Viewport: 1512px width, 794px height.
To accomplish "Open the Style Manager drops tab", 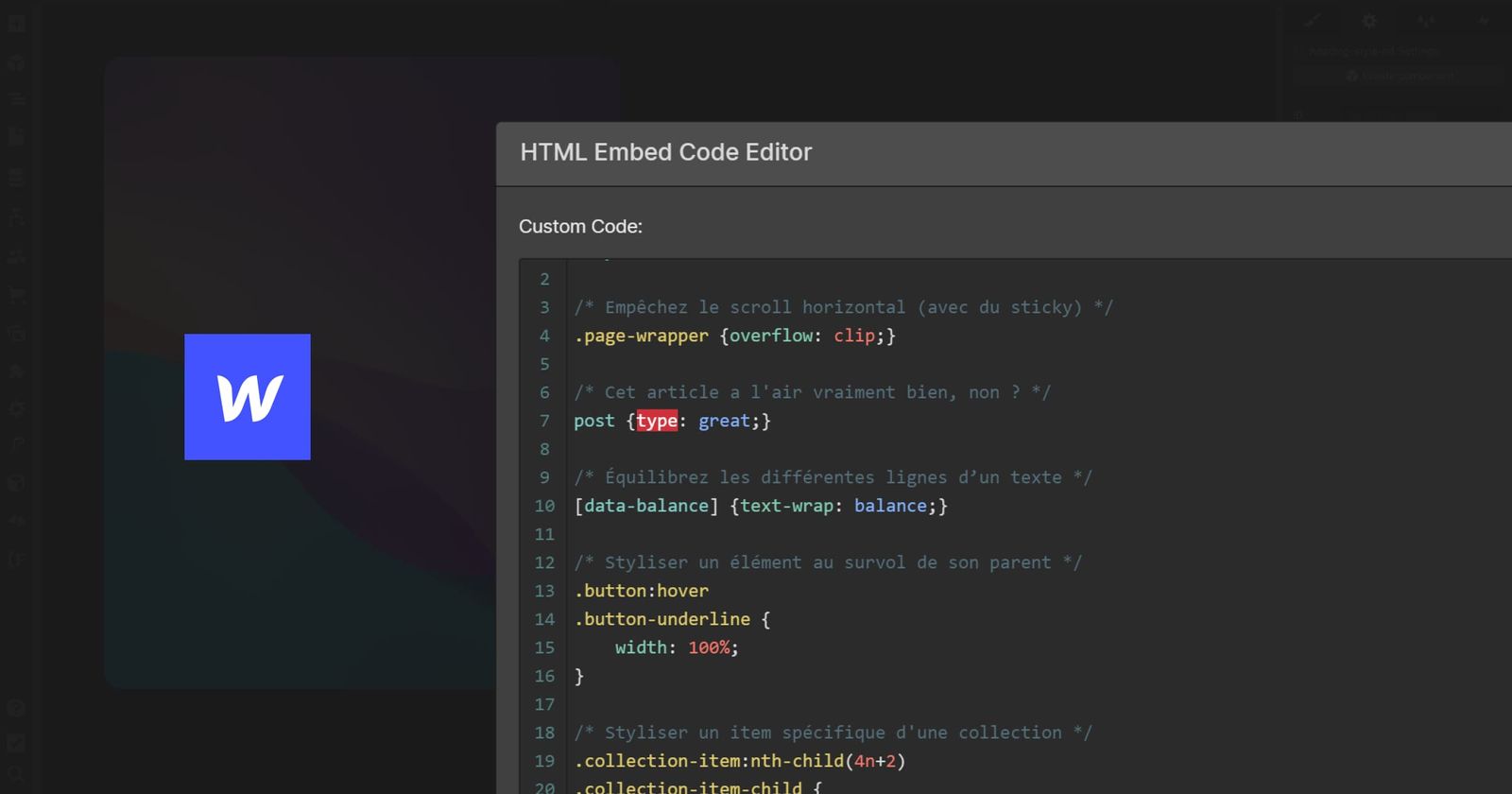I will pyautogui.click(x=1426, y=21).
